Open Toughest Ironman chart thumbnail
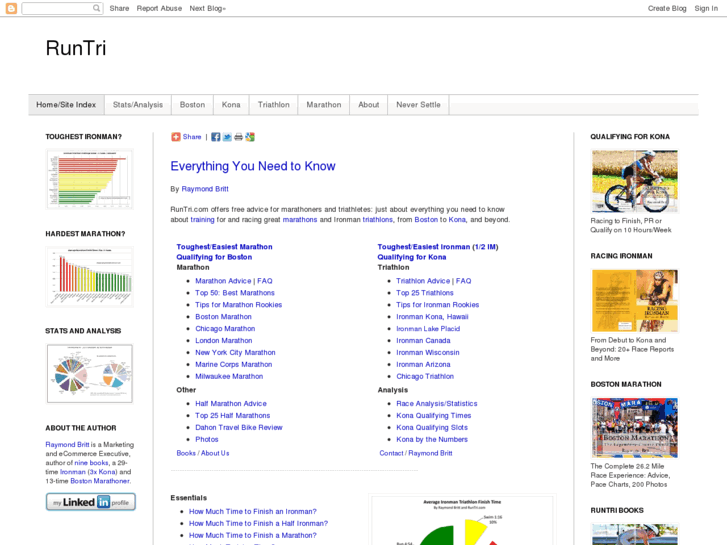 point(89,179)
